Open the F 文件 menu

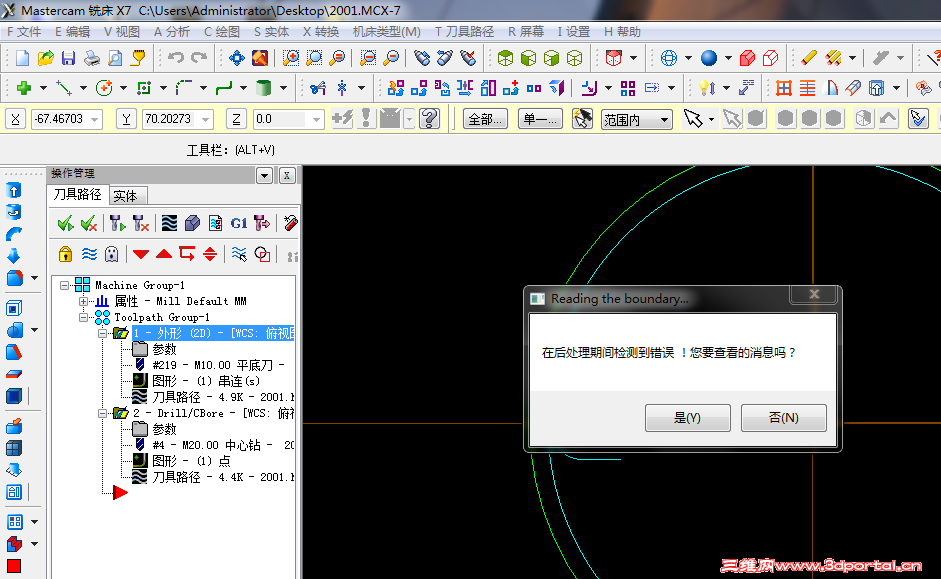24,32
